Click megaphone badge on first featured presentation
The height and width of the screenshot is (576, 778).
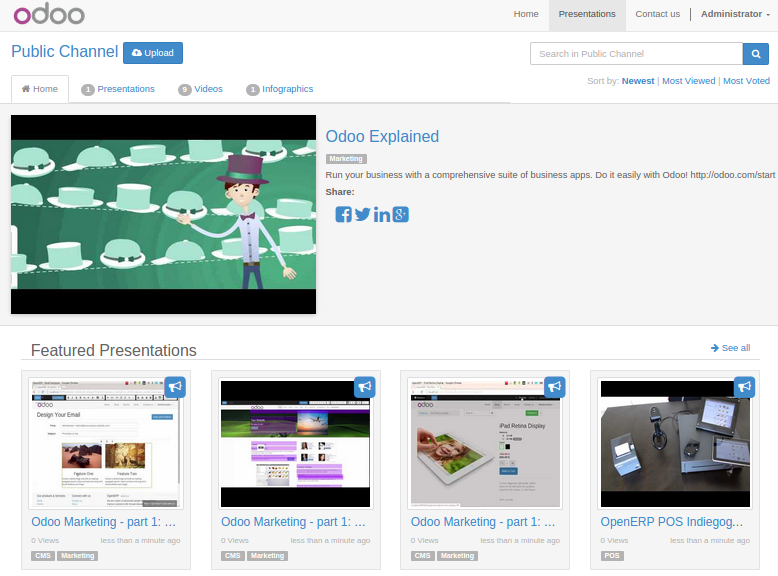coord(175,386)
